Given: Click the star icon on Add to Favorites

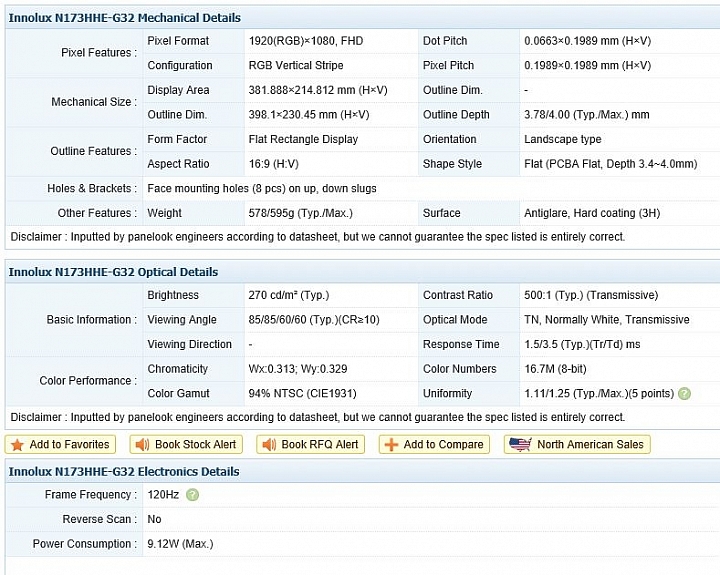Looking at the screenshot, I should 17,445.
